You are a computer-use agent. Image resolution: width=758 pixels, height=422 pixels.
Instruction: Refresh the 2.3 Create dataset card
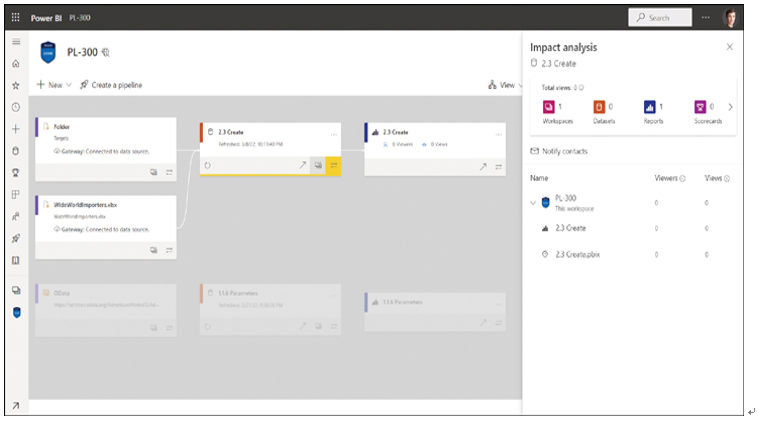[207, 165]
